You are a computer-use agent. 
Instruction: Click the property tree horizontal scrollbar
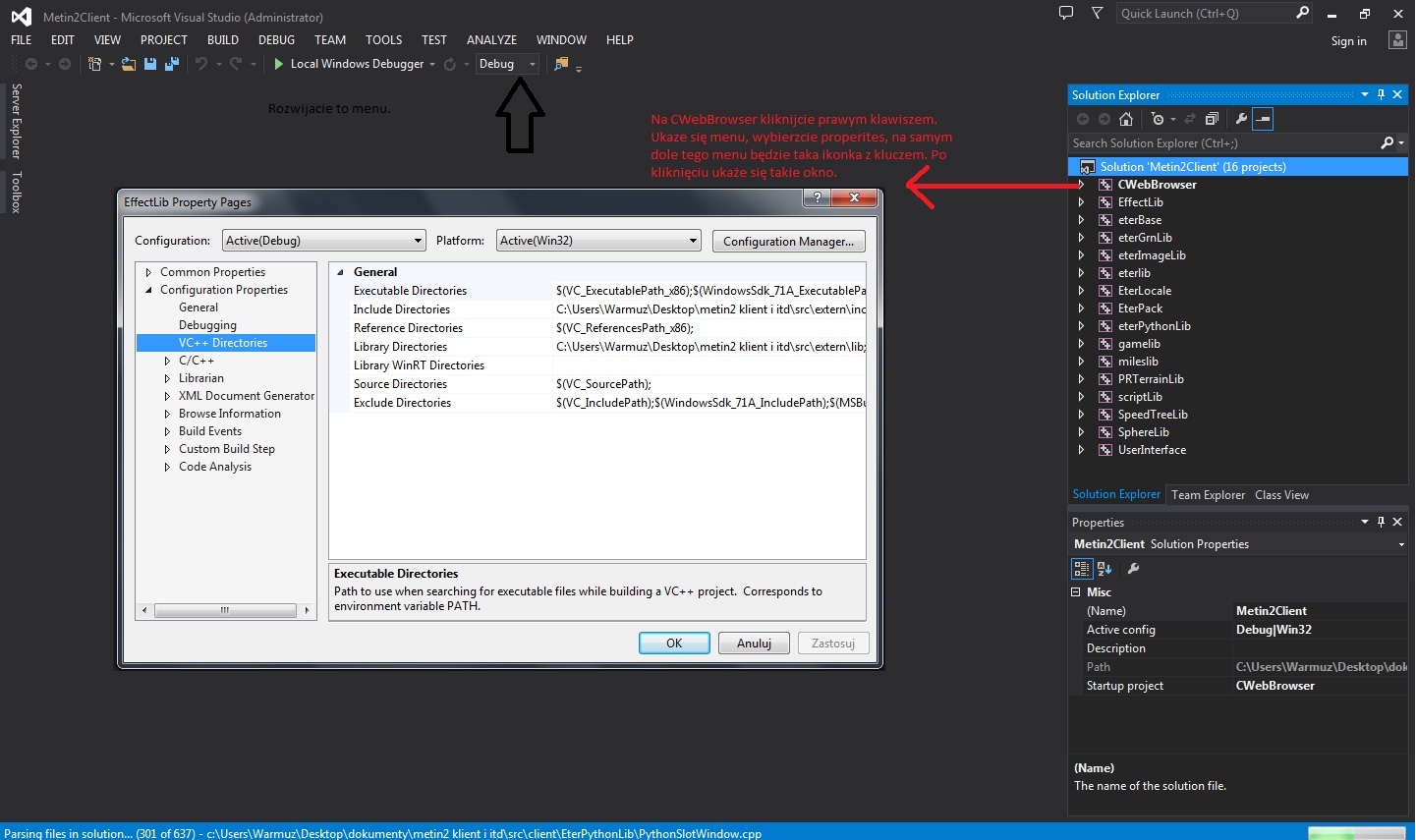tap(225, 610)
